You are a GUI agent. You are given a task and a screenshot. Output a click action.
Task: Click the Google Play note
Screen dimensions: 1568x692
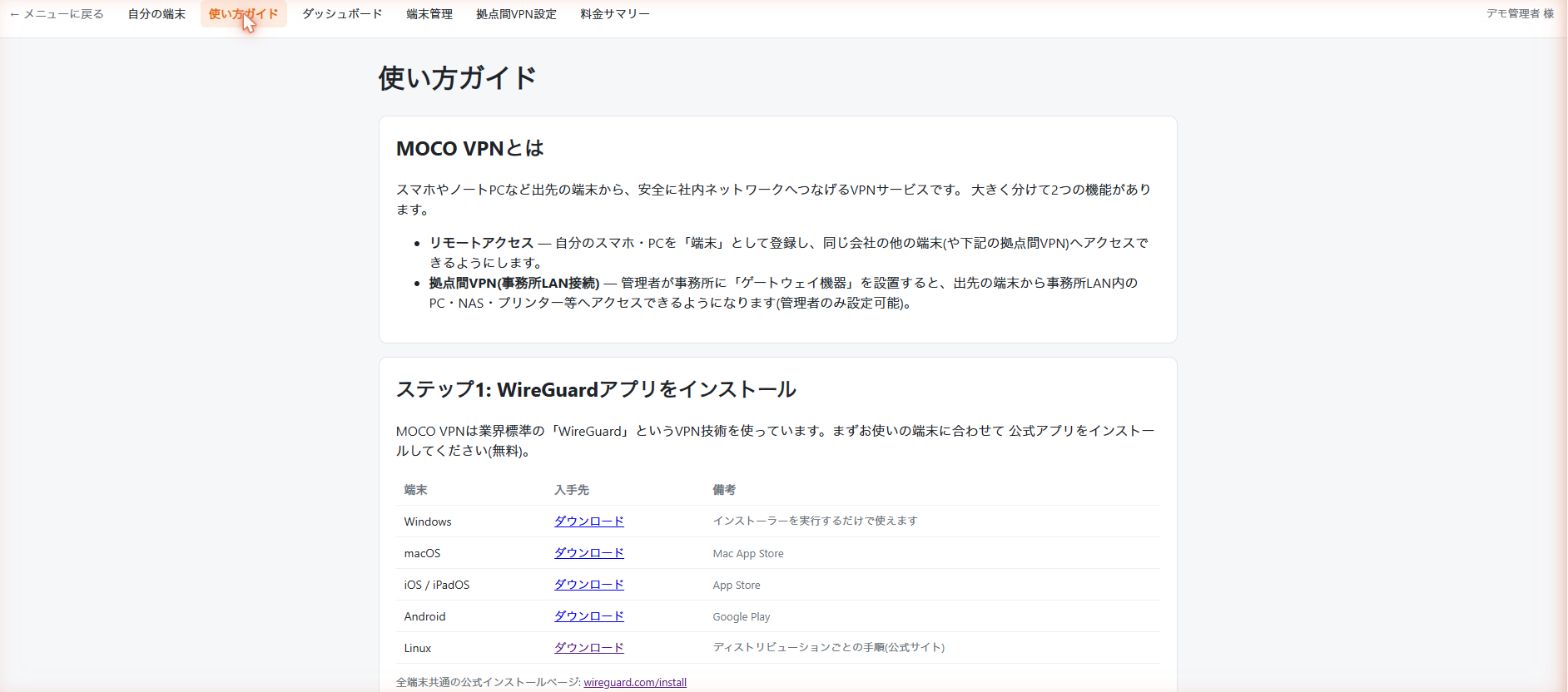click(x=742, y=617)
